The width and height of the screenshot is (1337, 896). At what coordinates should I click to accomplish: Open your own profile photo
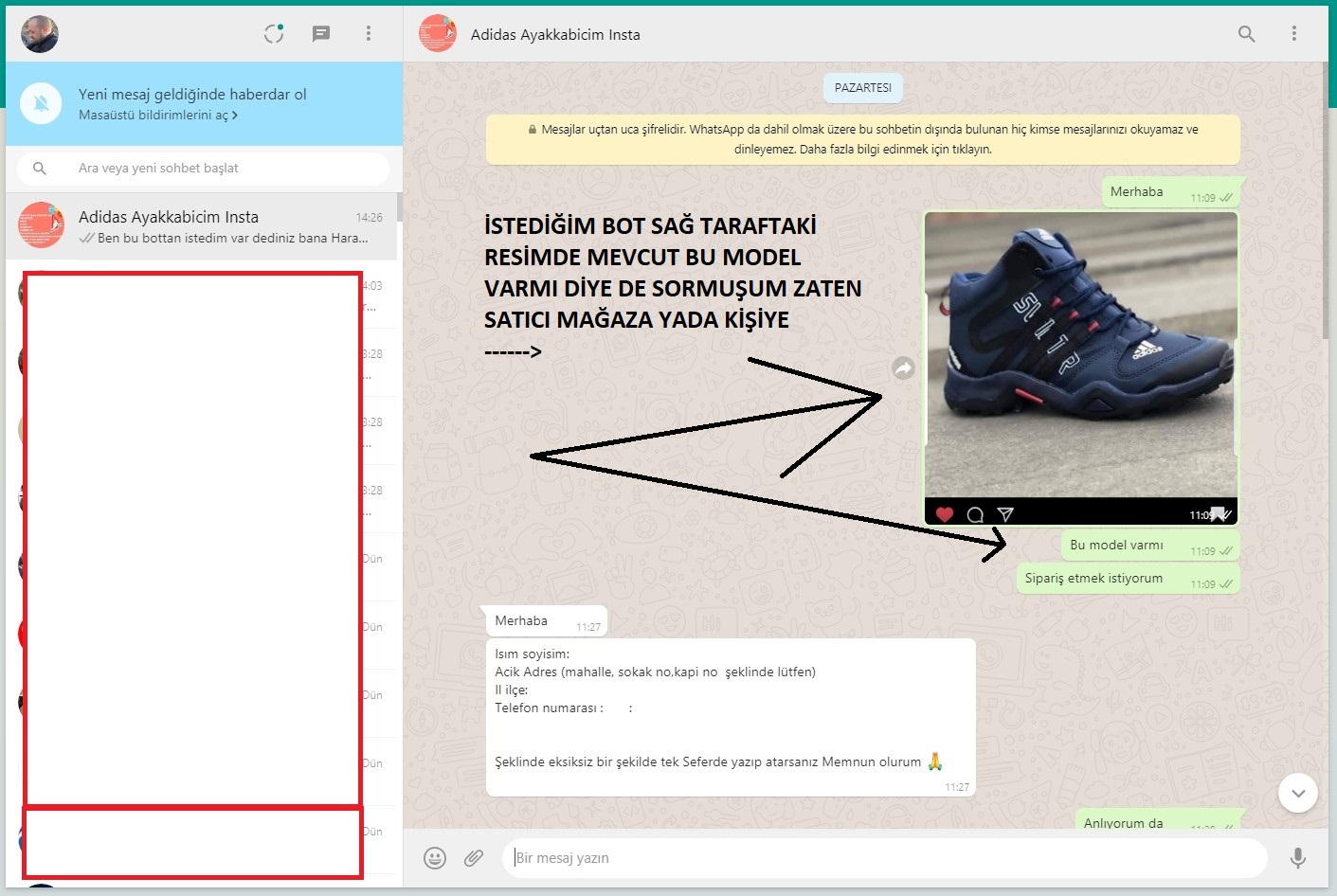(x=40, y=34)
